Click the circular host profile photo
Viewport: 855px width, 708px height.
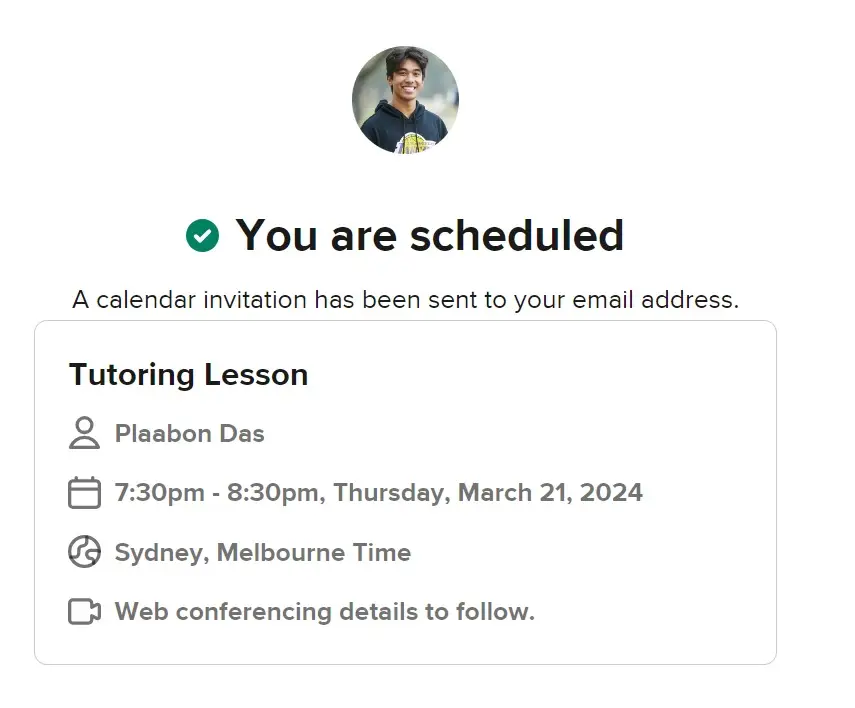click(405, 100)
